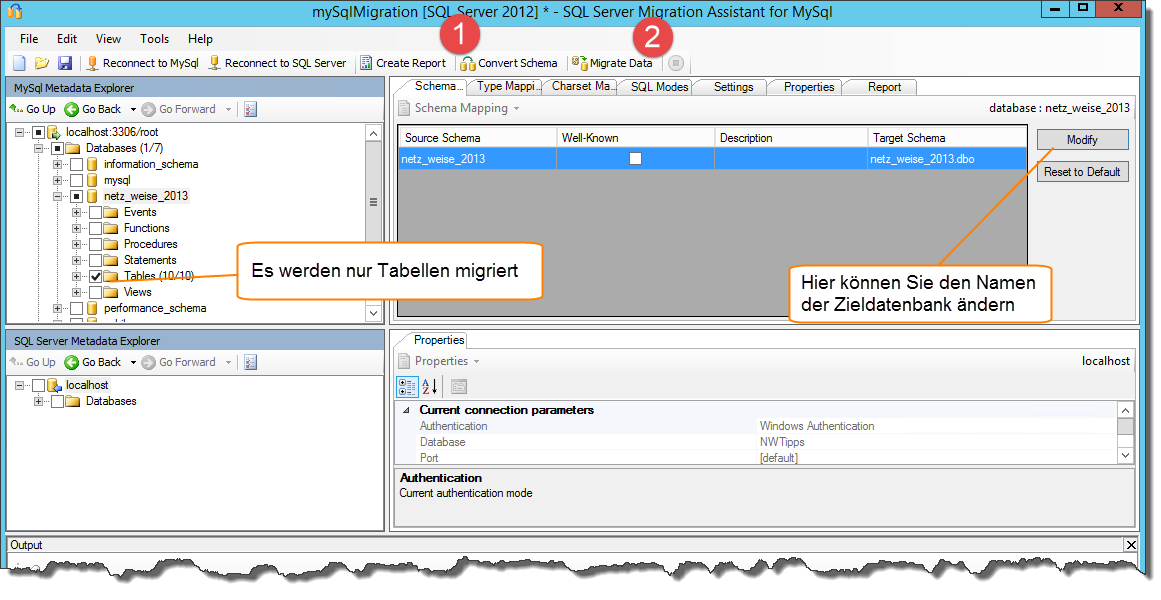The height and width of the screenshot is (600, 1161).
Task: Click the Open Project folder icon
Action: tap(42, 63)
